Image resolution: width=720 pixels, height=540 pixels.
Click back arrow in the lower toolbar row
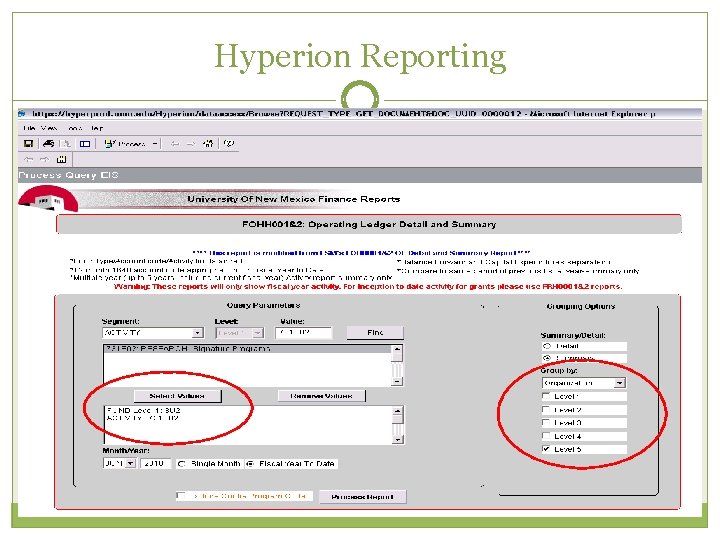point(28,159)
